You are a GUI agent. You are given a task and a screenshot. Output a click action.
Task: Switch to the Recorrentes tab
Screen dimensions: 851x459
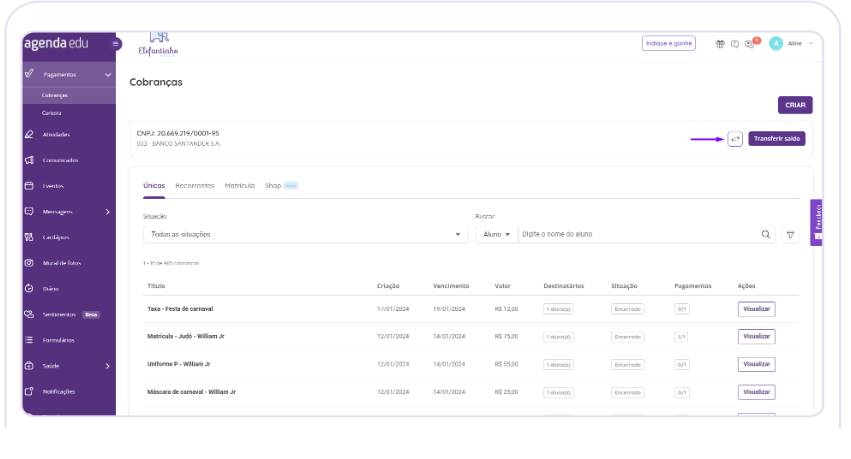(194, 186)
